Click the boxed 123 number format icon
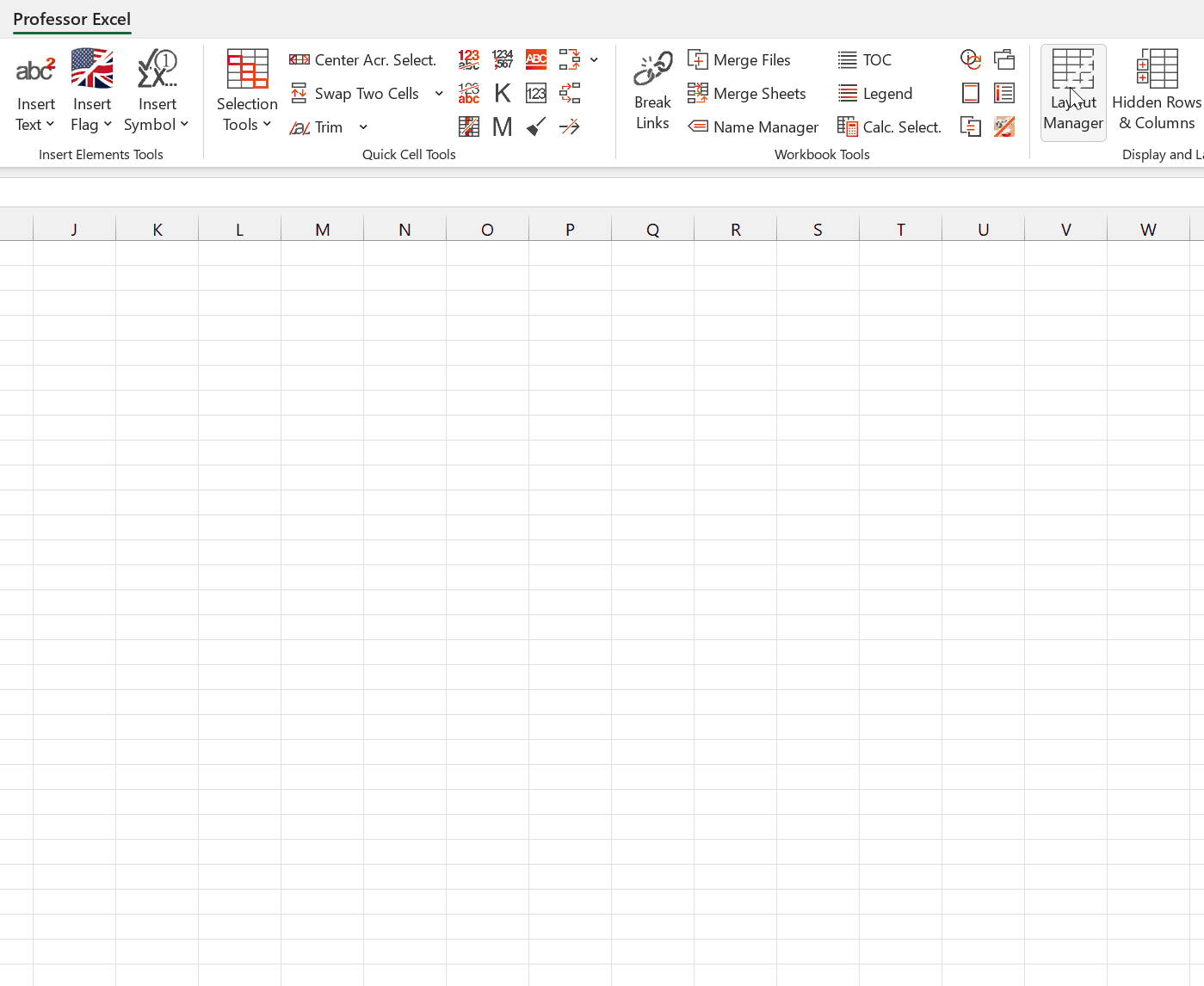The image size is (1204, 986). [x=536, y=93]
